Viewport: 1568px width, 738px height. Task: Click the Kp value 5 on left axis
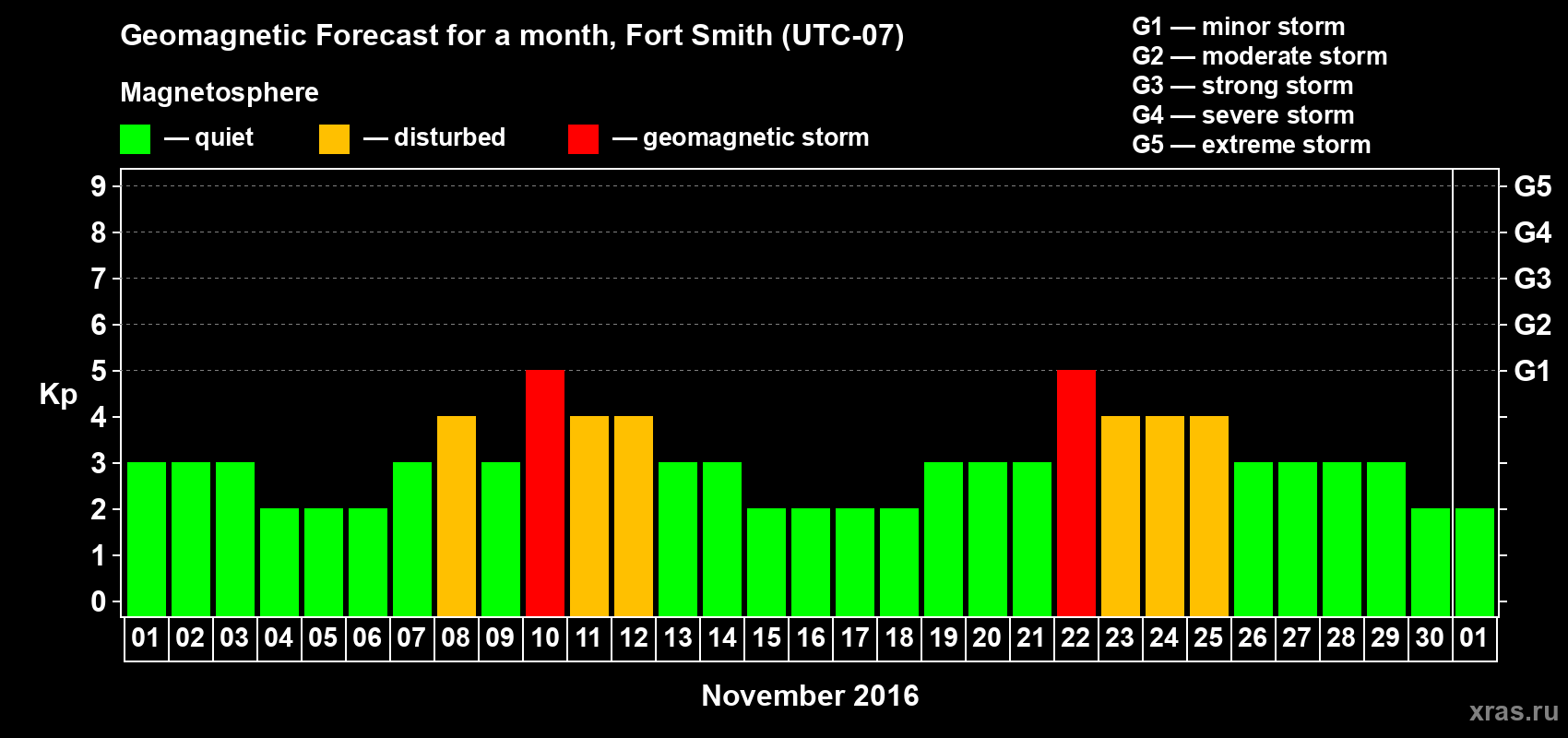(99, 371)
